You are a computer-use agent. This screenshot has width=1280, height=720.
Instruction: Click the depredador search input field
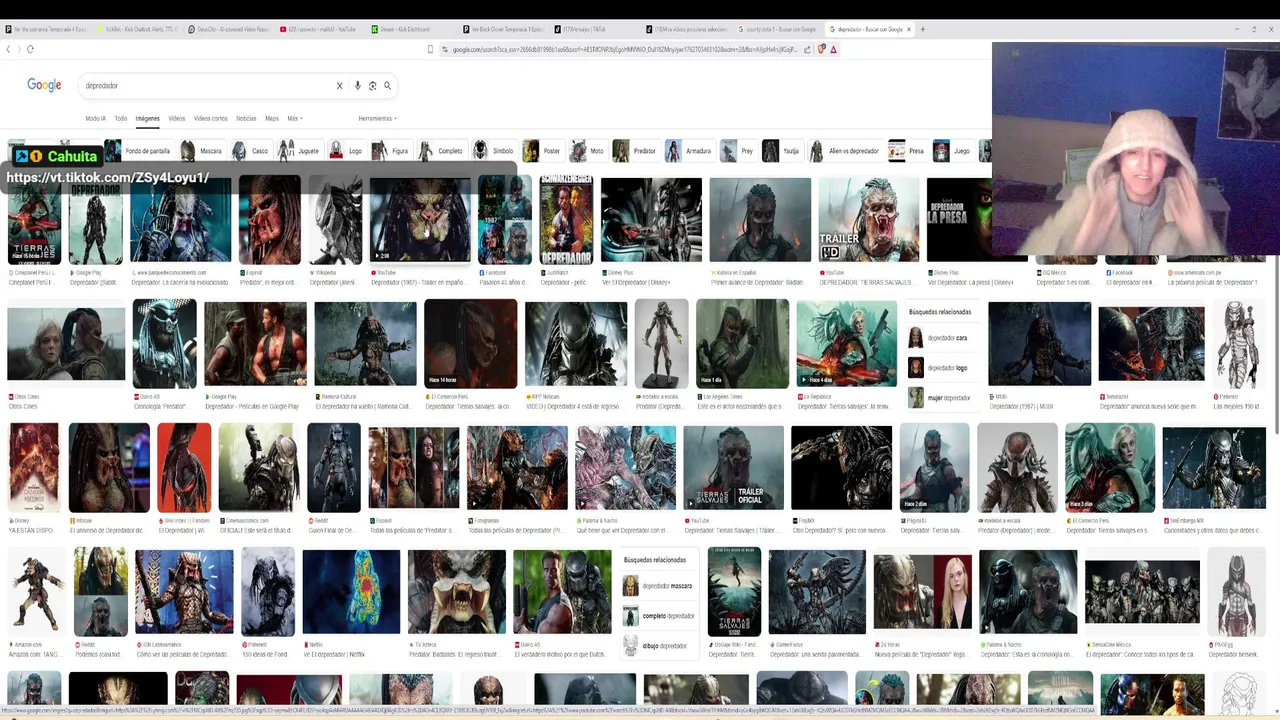pyautogui.click(x=208, y=86)
